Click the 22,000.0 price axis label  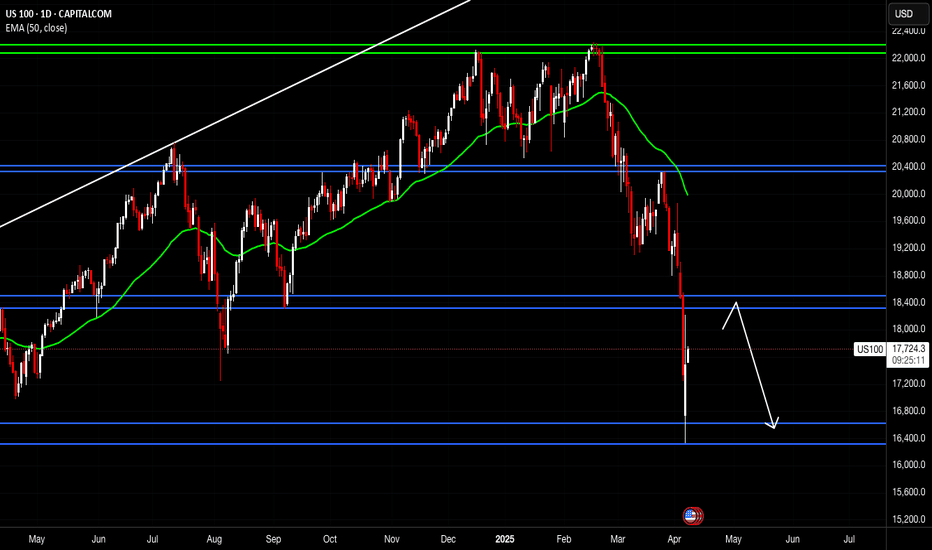[909, 58]
